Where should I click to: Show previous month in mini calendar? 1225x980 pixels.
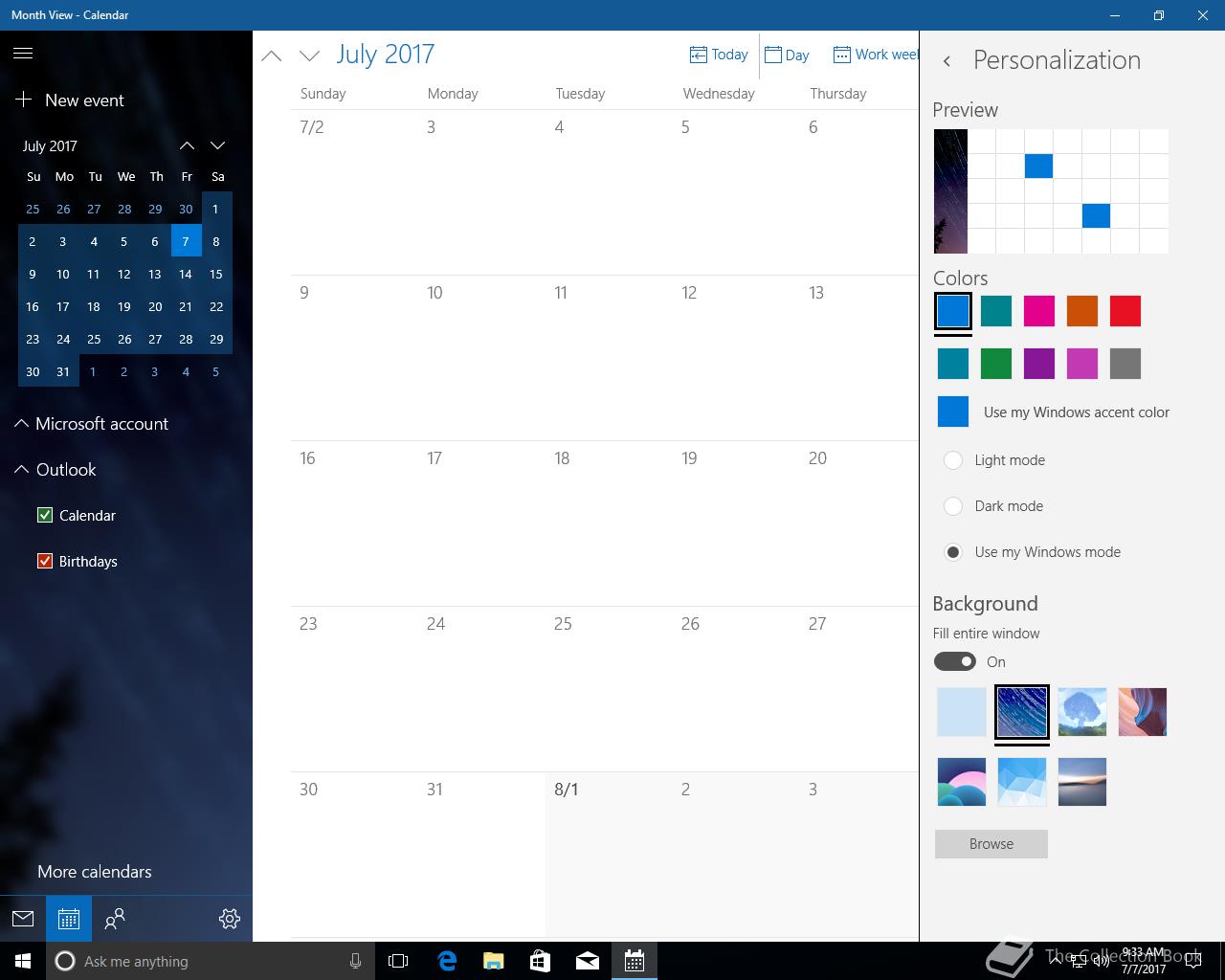[188, 145]
